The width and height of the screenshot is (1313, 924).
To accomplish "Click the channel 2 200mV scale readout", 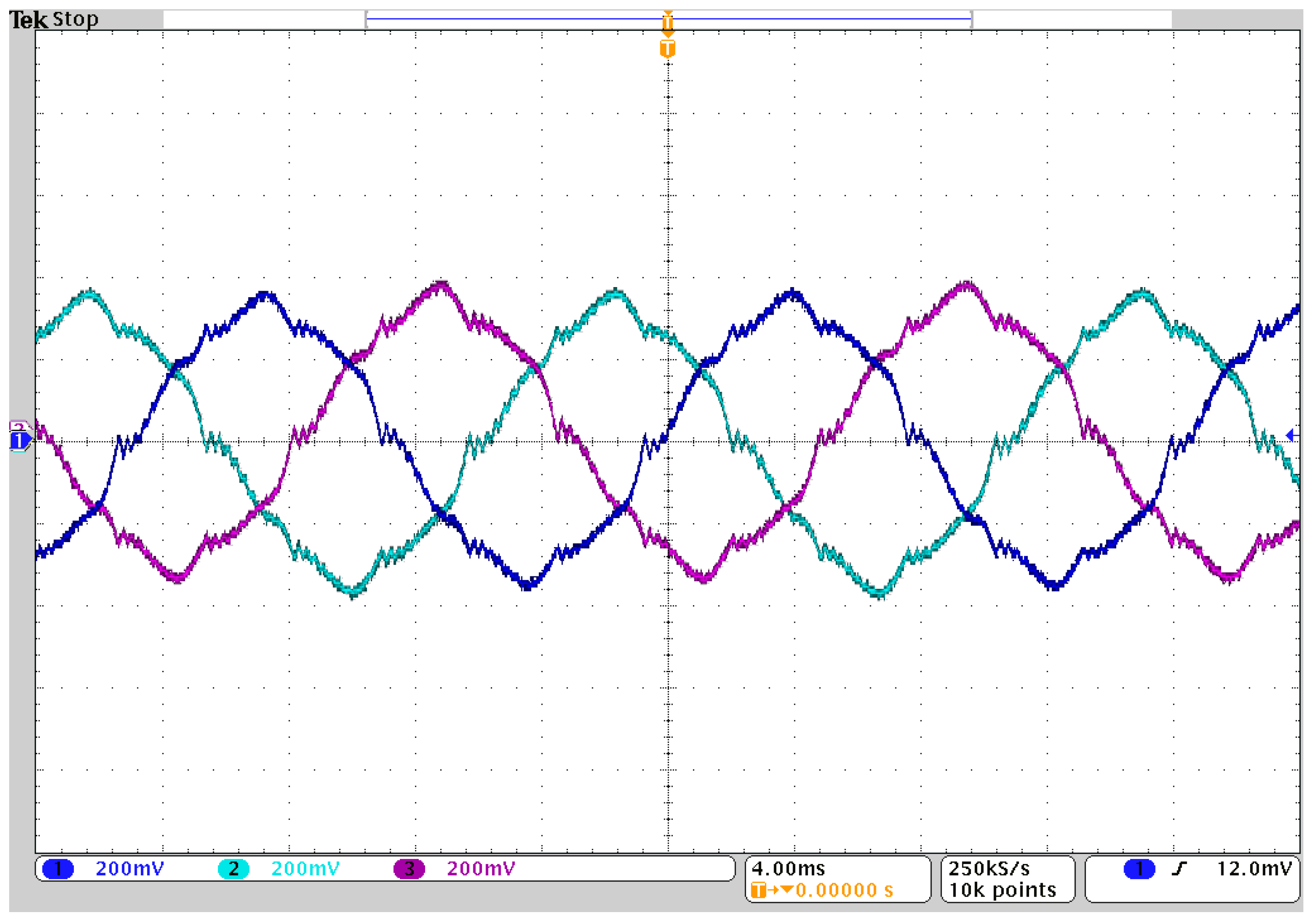I will 305,869.
